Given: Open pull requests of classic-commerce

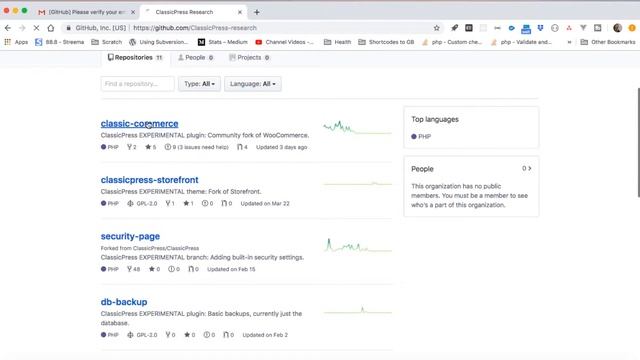Looking at the screenshot, I should [242, 147].
